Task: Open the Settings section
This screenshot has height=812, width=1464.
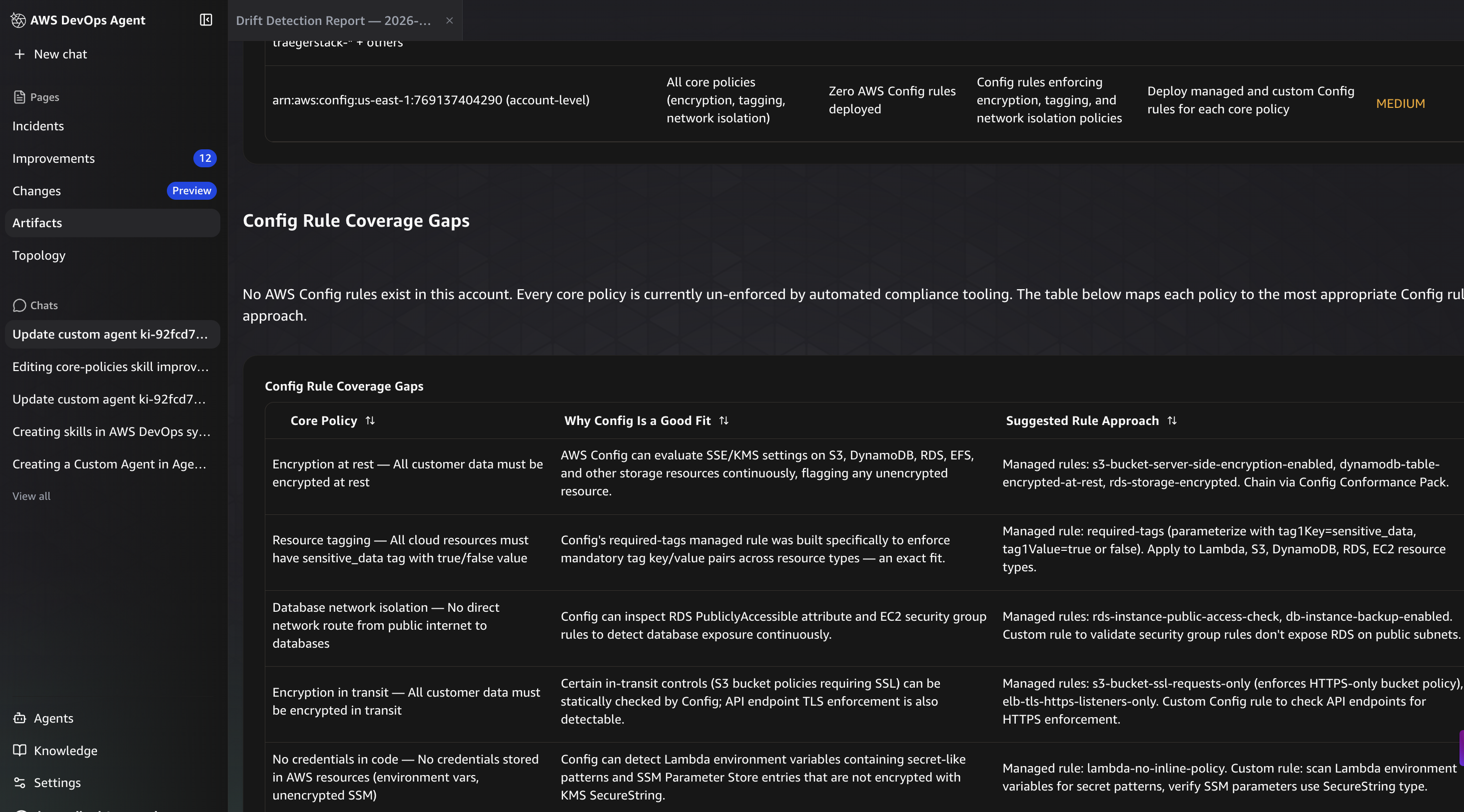Action: click(x=57, y=783)
